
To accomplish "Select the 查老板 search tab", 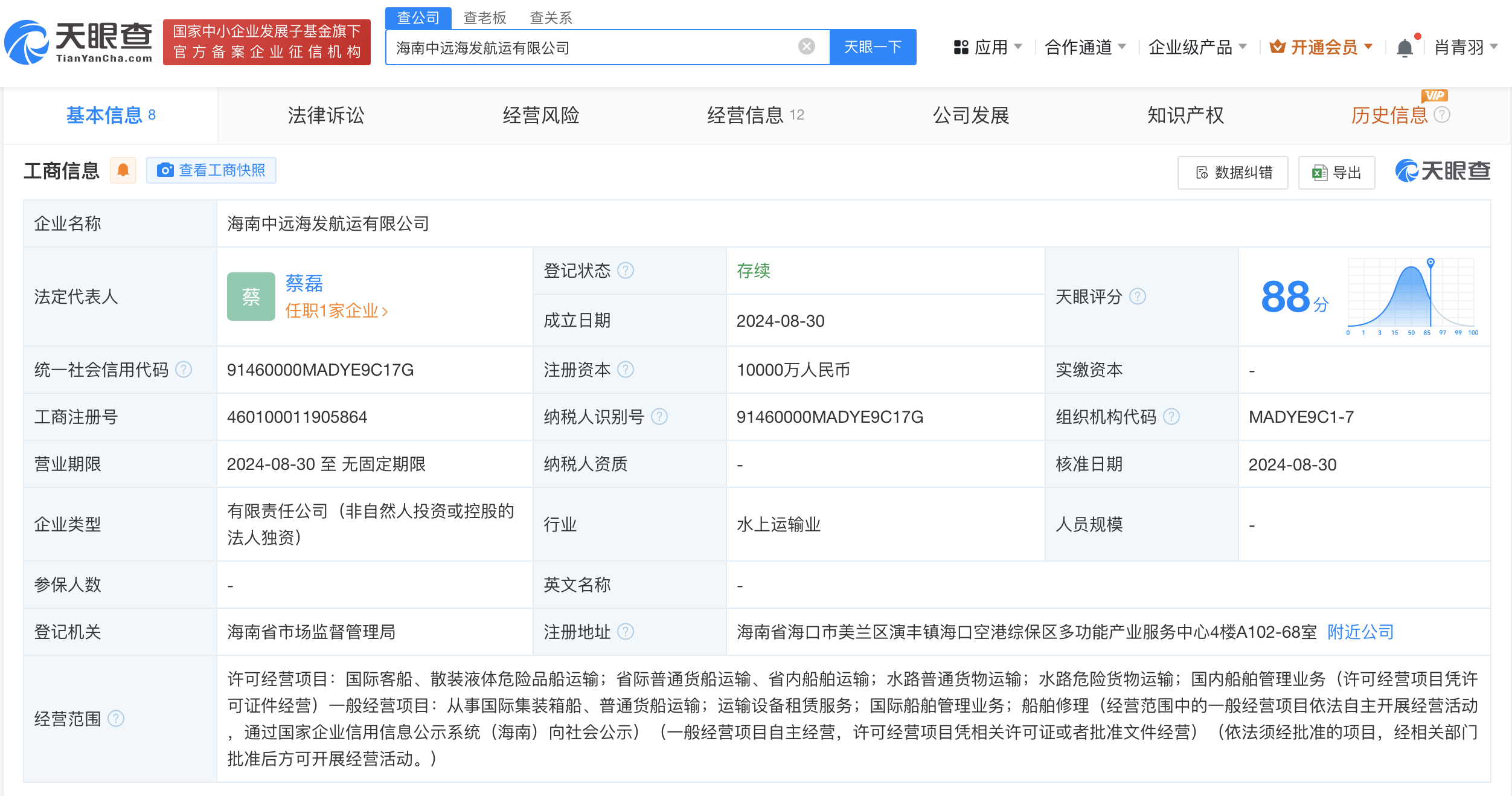I will pyautogui.click(x=484, y=18).
